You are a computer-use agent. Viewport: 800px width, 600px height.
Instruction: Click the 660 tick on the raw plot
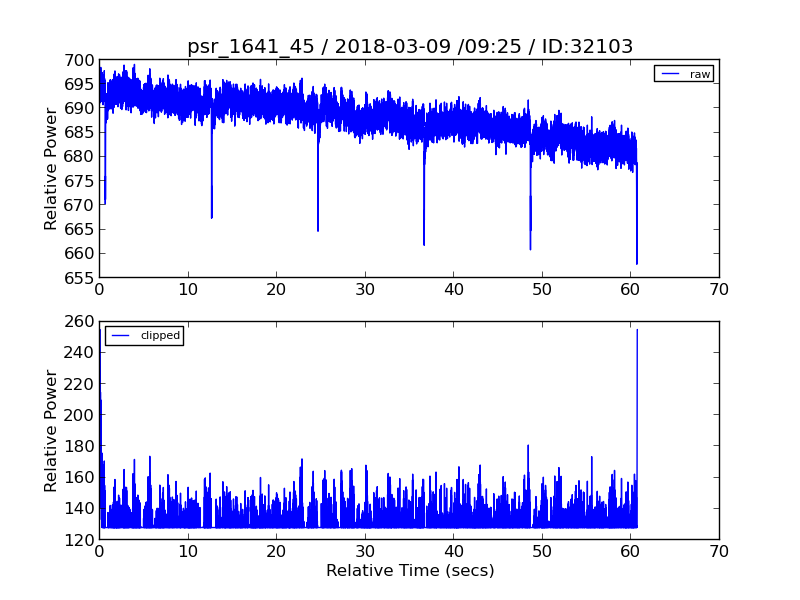79,253
